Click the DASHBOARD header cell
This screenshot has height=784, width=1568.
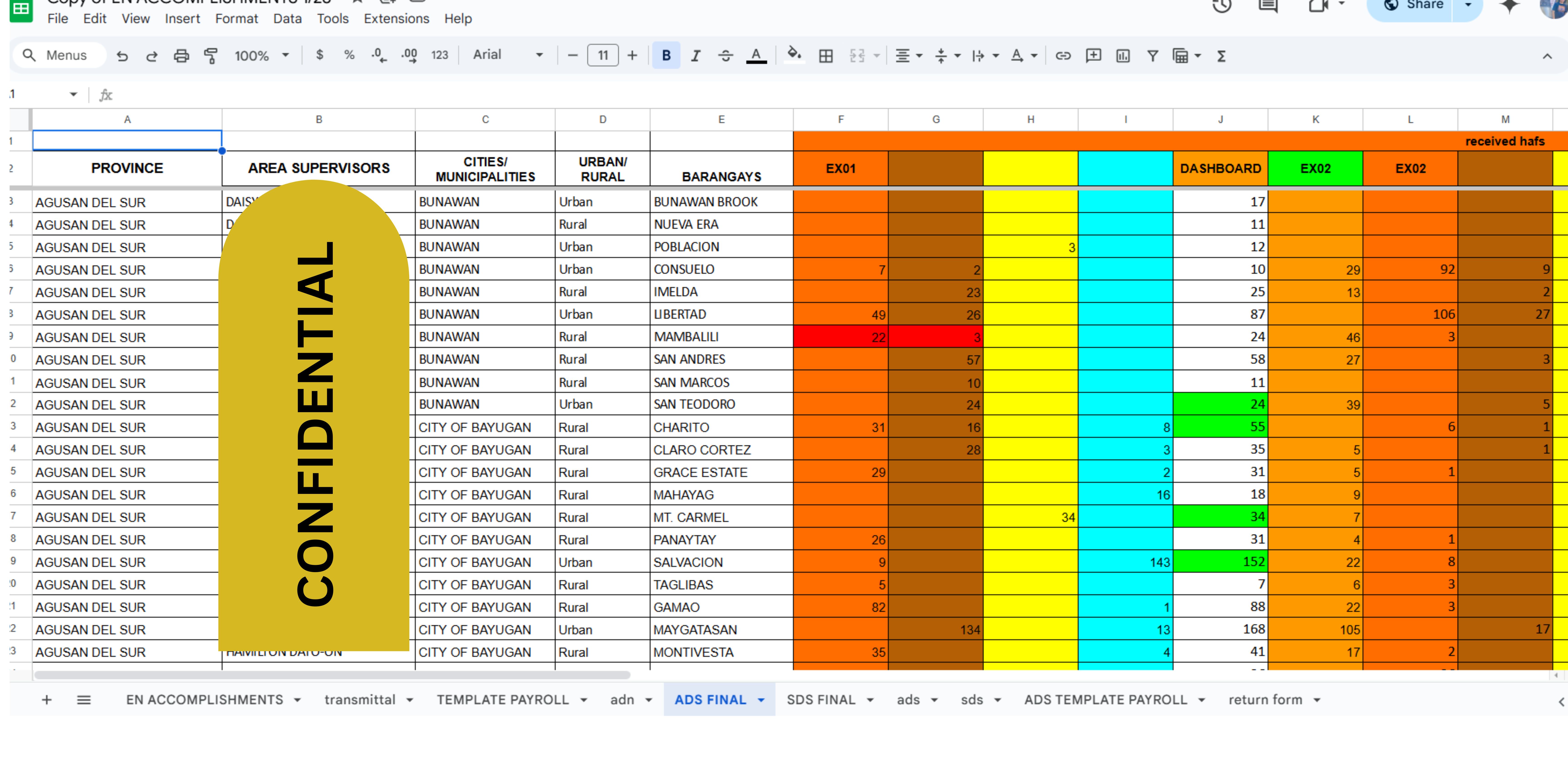point(1220,169)
